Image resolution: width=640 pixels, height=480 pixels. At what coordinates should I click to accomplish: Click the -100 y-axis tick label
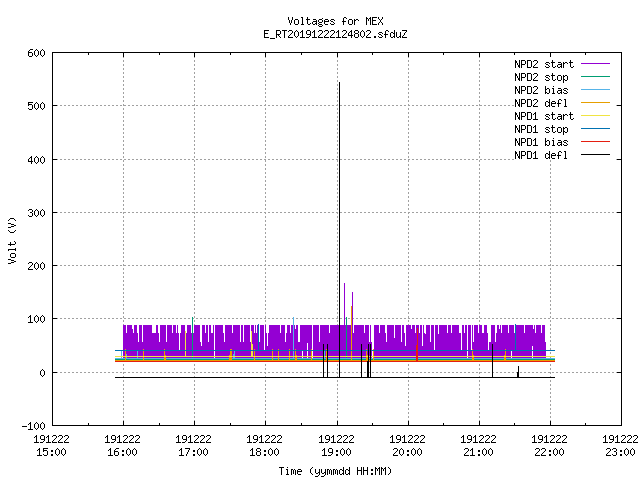[33, 426]
